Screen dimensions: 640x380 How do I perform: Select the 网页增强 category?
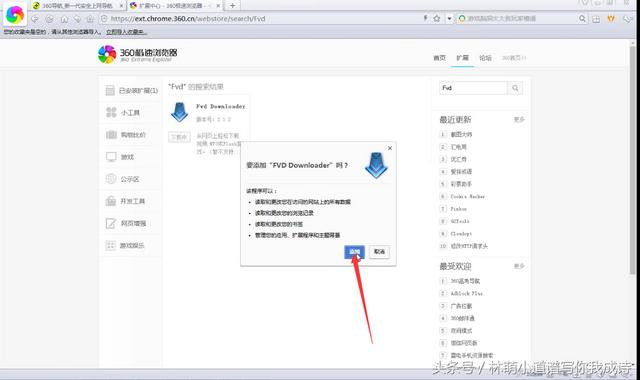coord(132,223)
